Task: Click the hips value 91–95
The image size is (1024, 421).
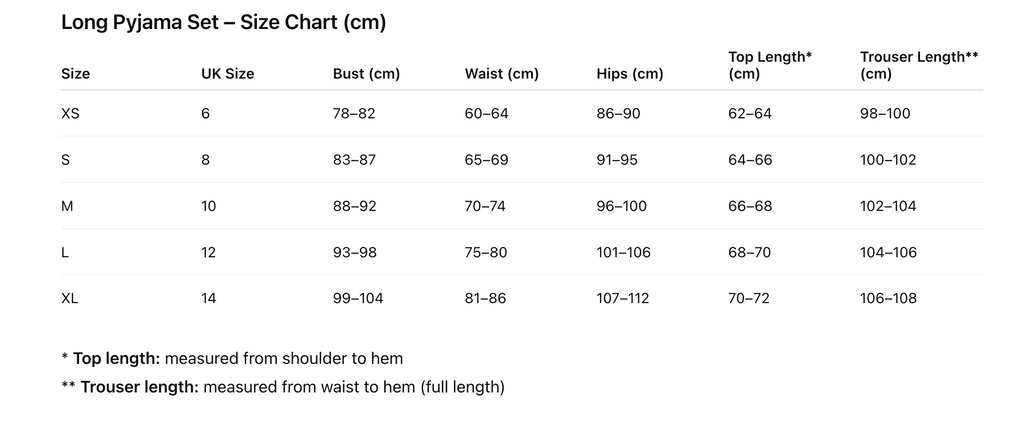Action: (x=617, y=160)
